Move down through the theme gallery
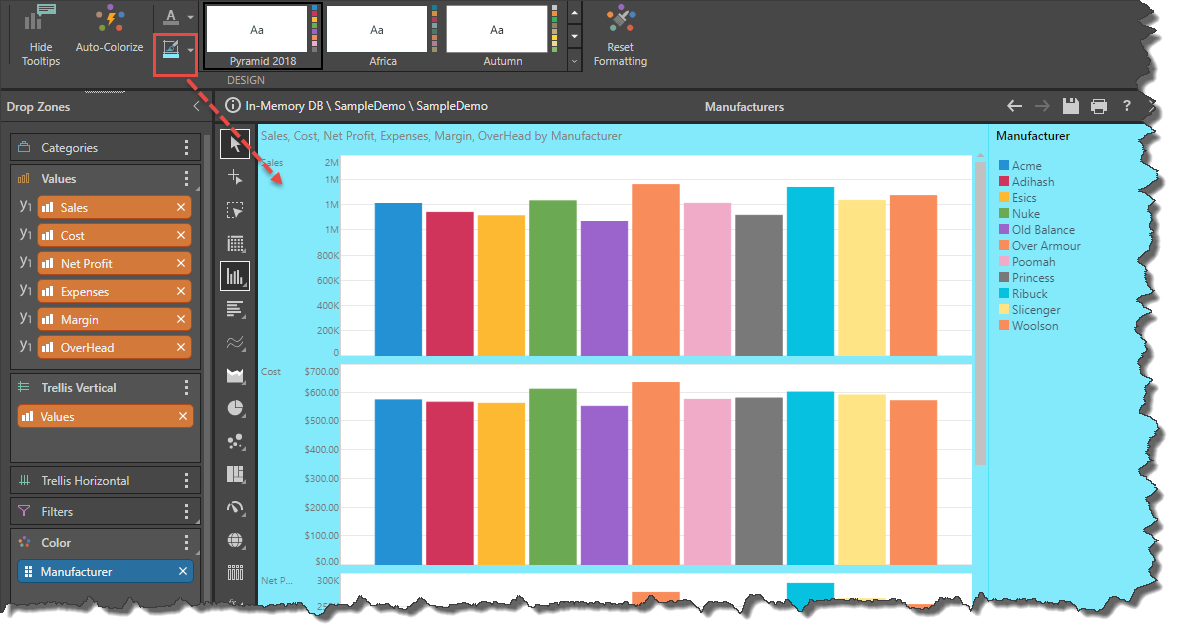Screen dimensions: 1181x636 (575, 36)
